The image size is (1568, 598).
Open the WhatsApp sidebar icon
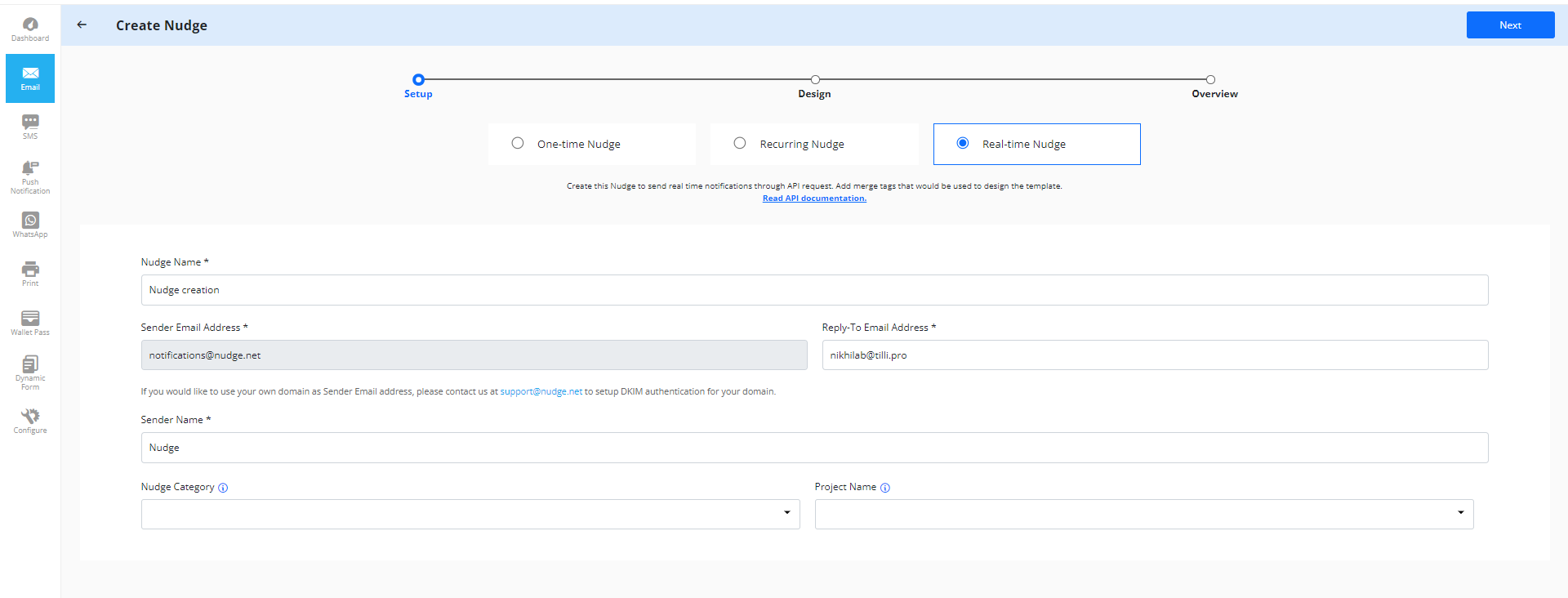[x=30, y=225]
